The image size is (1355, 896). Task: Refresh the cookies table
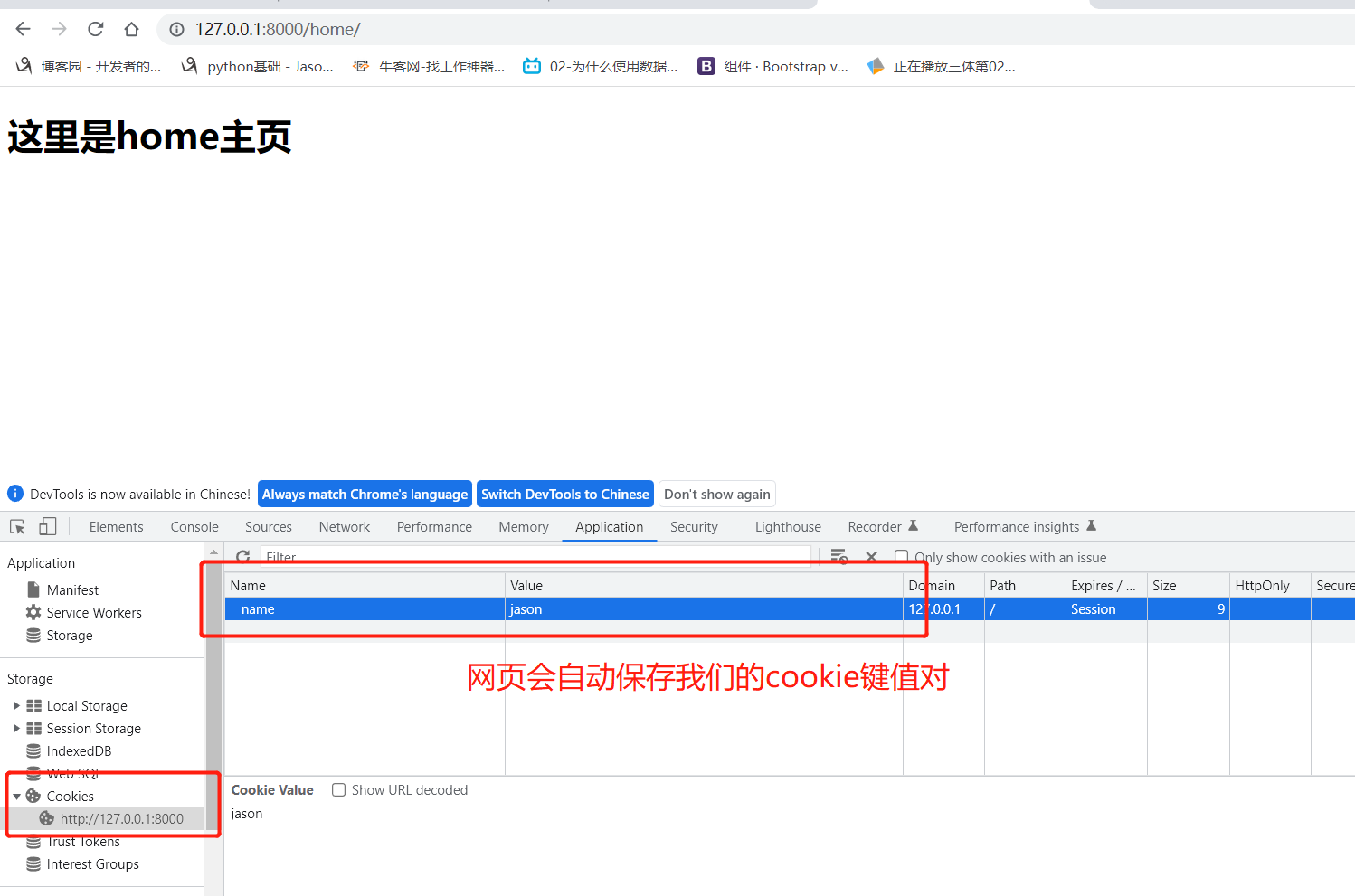[x=243, y=557]
